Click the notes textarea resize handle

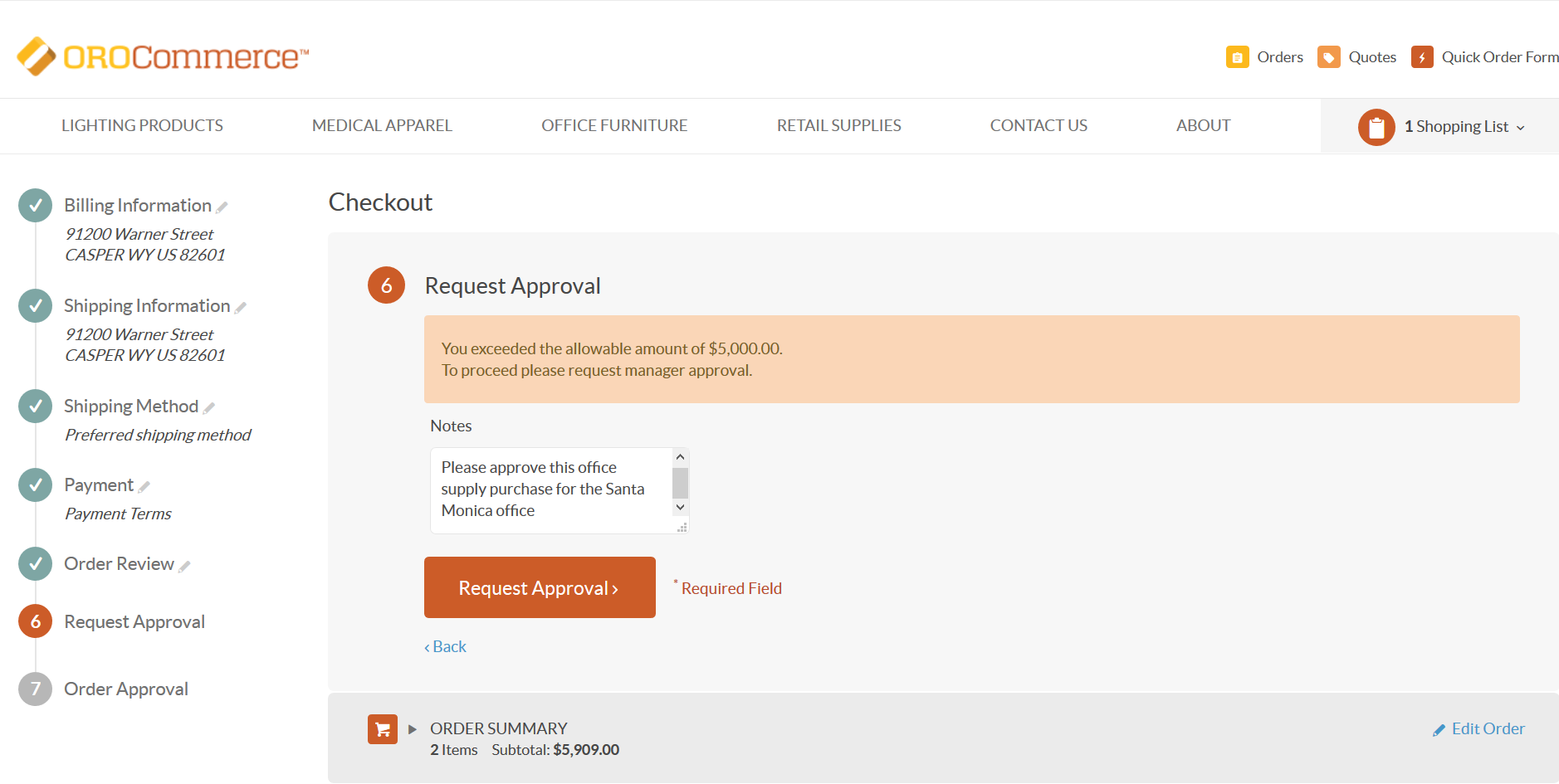[x=682, y=528]
